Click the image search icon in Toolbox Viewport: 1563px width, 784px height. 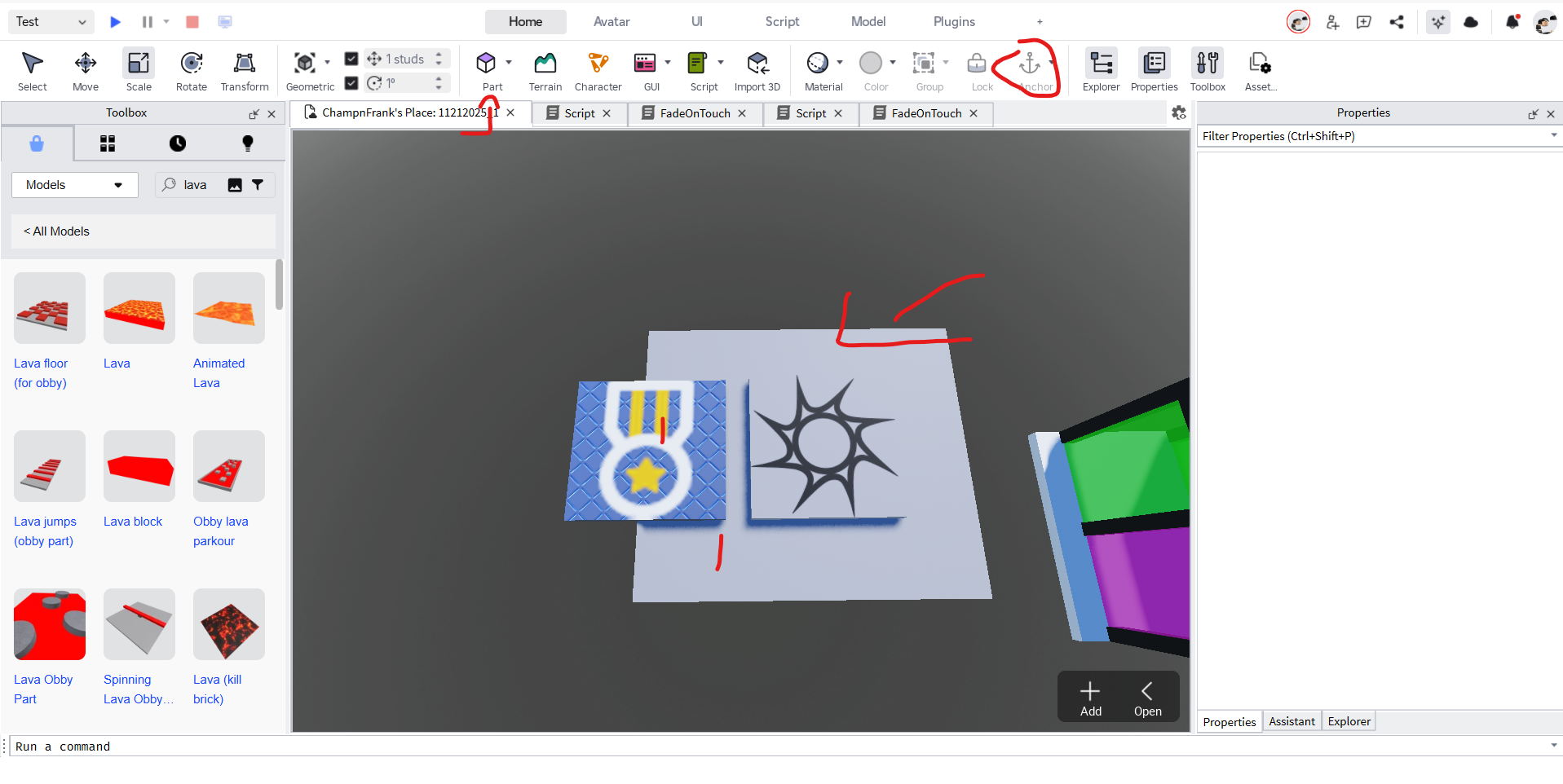[x=235, y=185]
